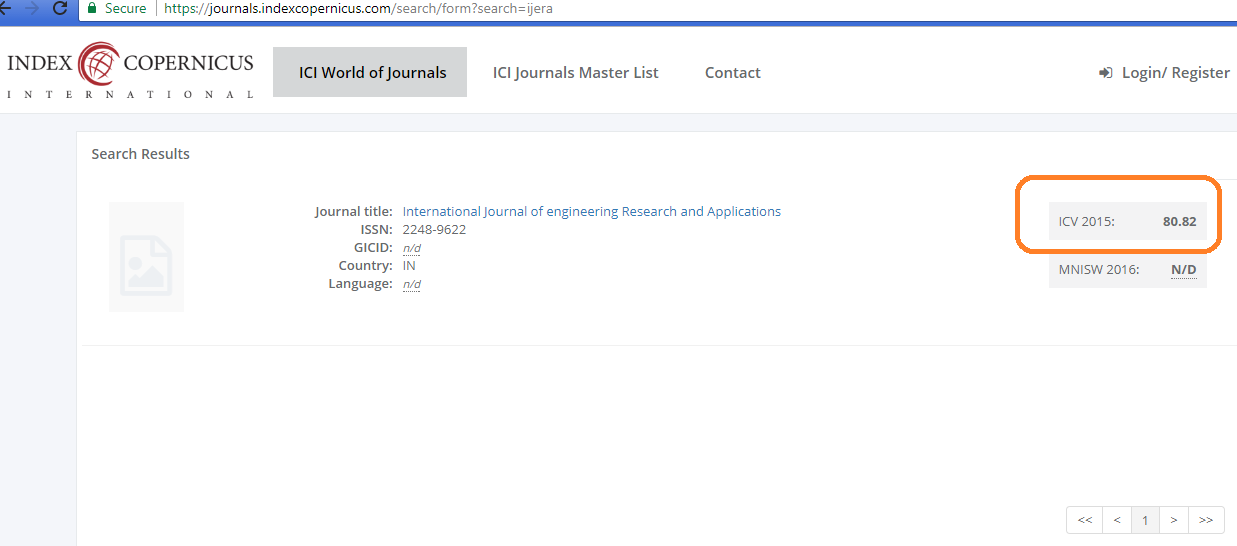
Task: Click the Index Copernicus globe logo
Action: tap(98, 65)
